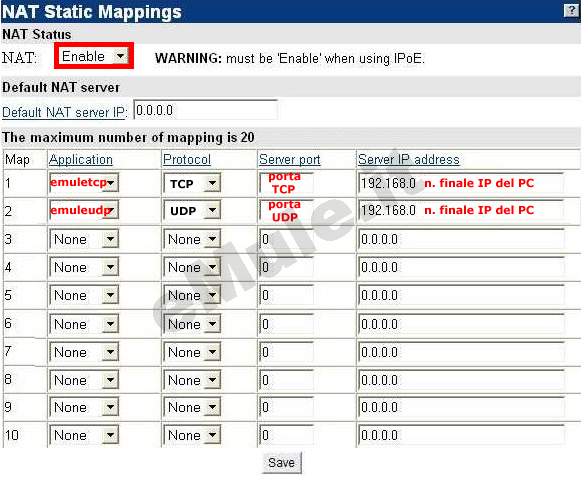The height and width of the screenshot is (479, 581).
Task: Click the Save button
Action: pyautogui.click(x=282, y=462)
